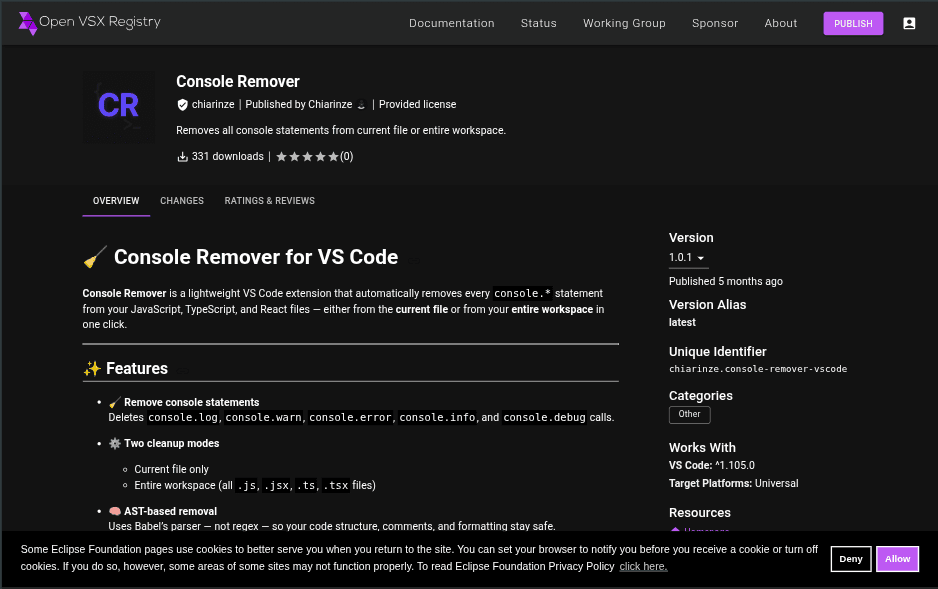Select Working Group from the navigation
Image resolution: width=938 pixels, height=589 pixels.
click(x=624, y=23)
